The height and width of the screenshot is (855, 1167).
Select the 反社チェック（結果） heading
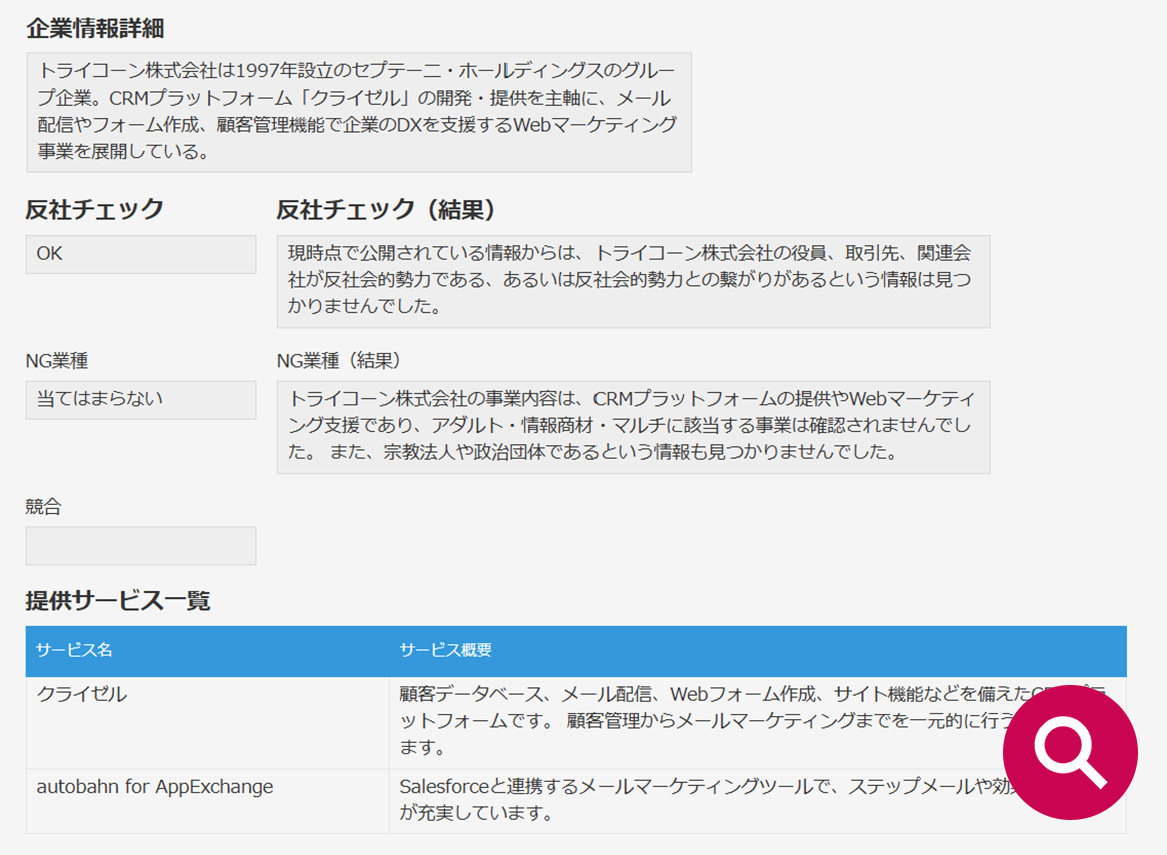(x=371, y=209)
